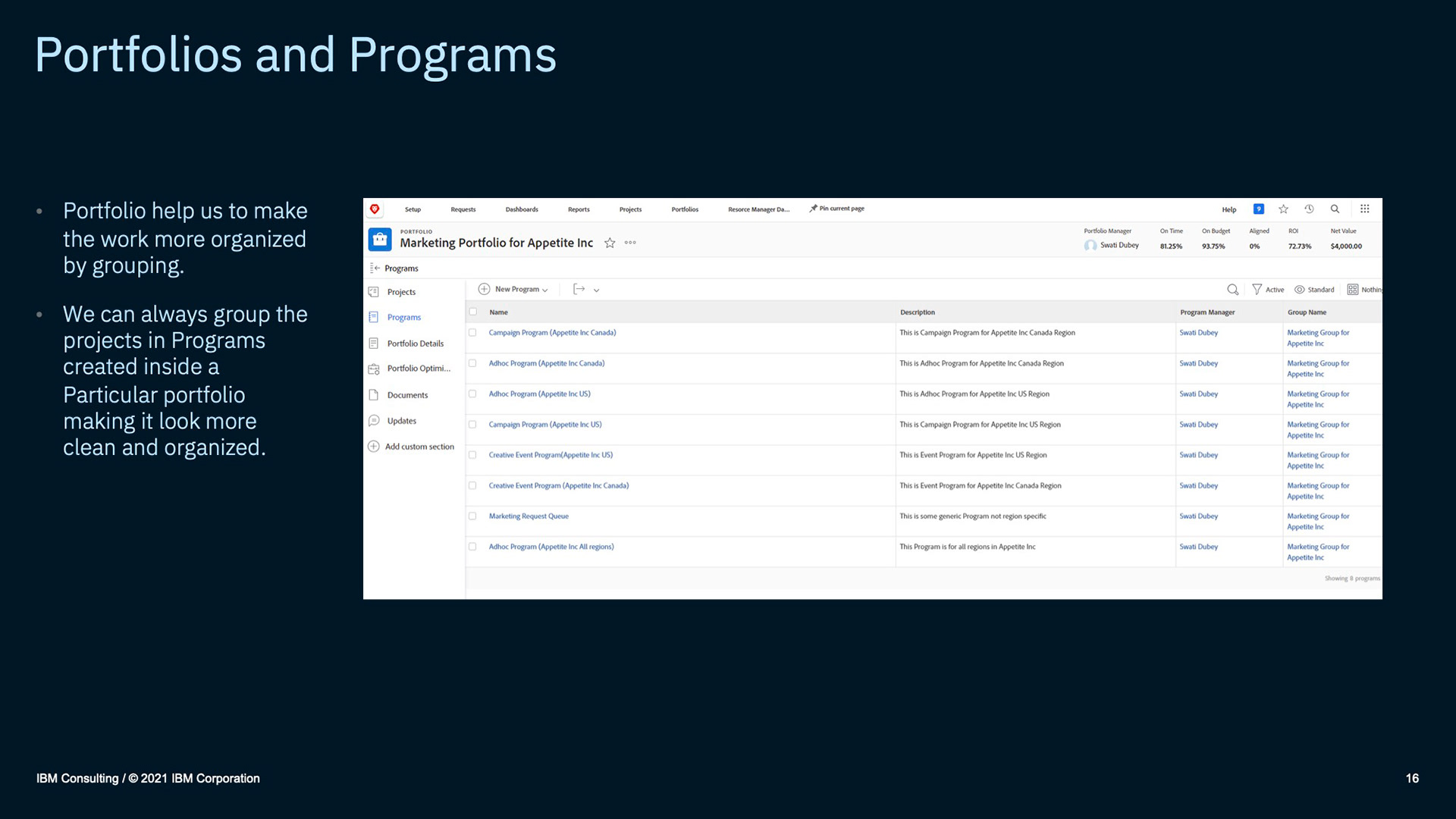Open the Active filter funnel
The image size is (1456, 819).
1257,290
